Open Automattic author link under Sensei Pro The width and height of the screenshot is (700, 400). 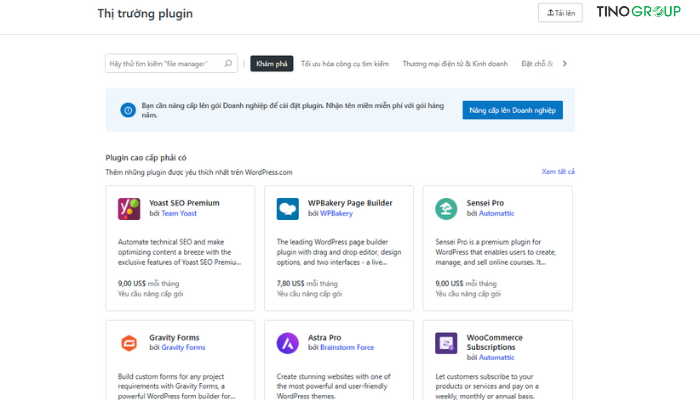point(496,213)
